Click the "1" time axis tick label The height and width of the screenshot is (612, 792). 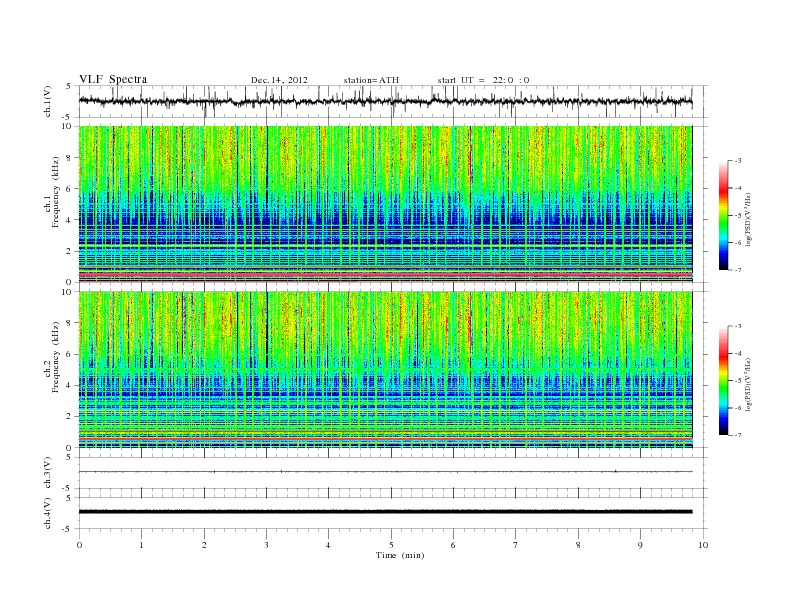point(141,545)
